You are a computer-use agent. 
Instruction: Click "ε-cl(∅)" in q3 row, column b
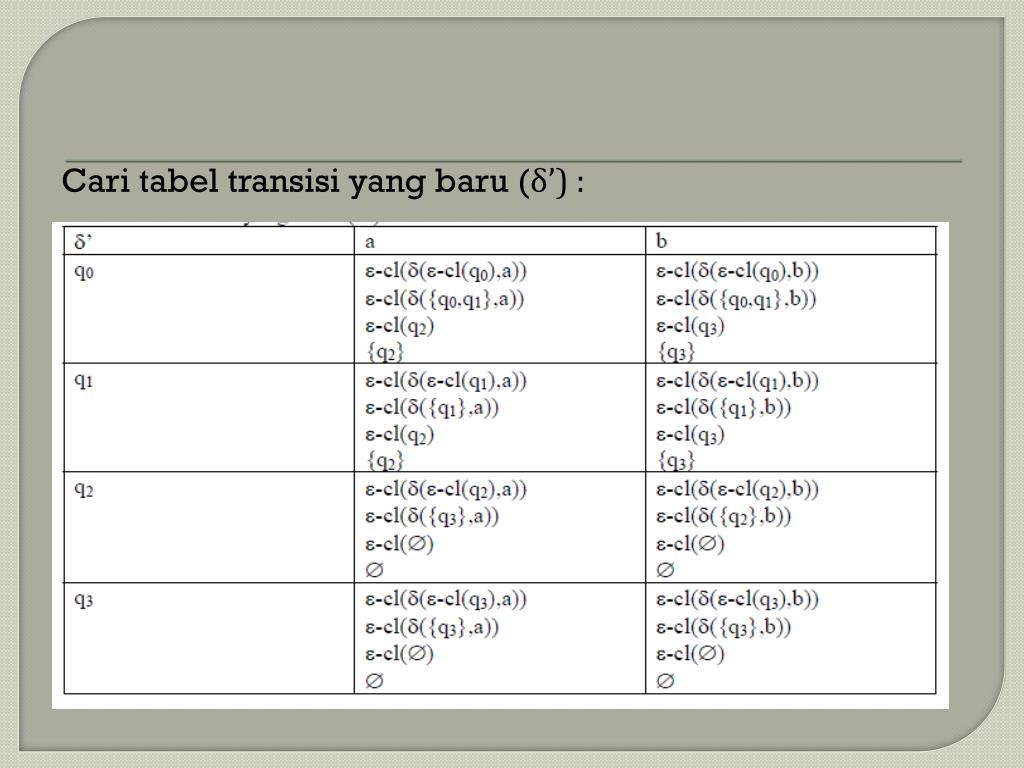click(x=690, y=654)
